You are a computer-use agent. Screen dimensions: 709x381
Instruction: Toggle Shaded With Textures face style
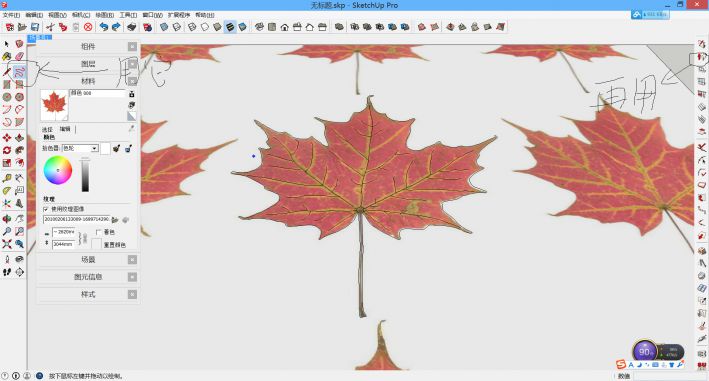[x=230, y=27]
